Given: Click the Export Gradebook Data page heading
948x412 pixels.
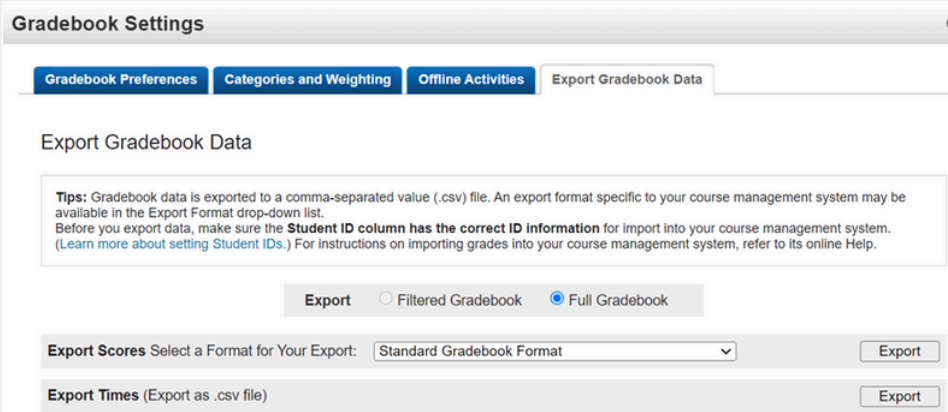Looking at the screenshot, I should click(x=146, y=143).
